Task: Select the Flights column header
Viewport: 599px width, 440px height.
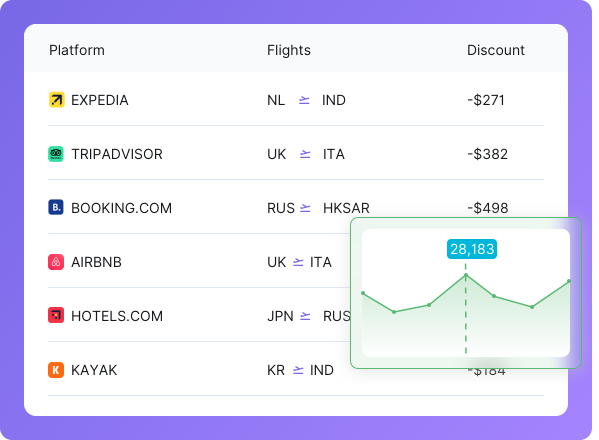Action: pyautogui.click(x=289, y=50)
